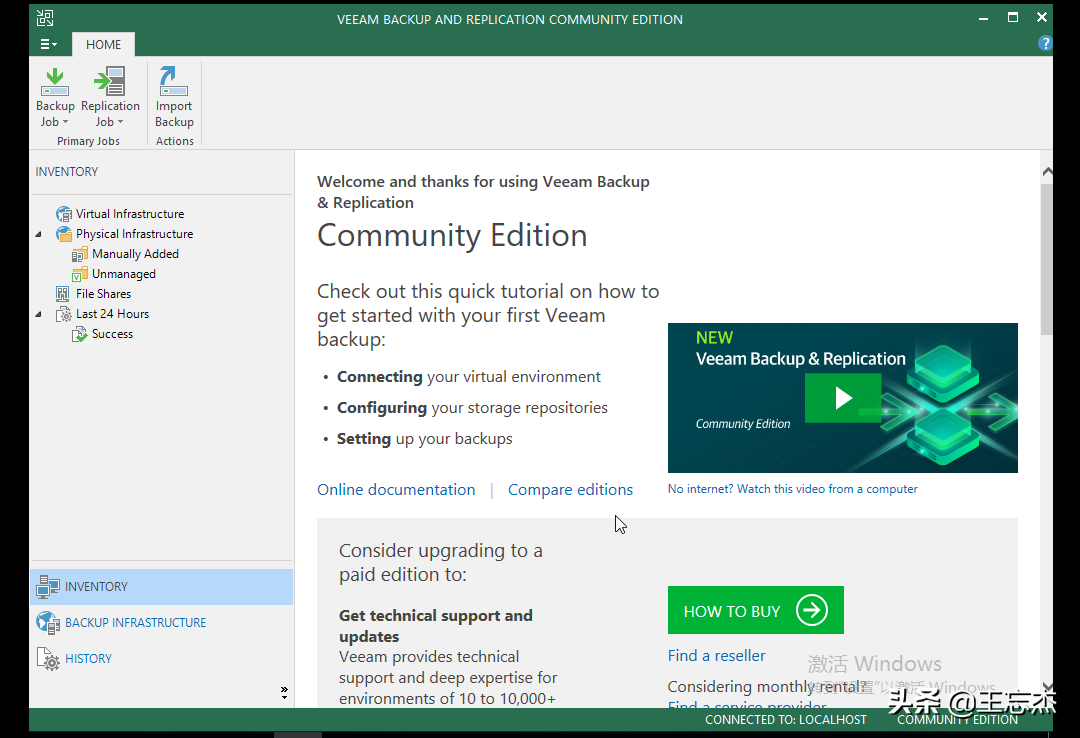Select Virtual Infrastructure in the tree

point(130,214)
